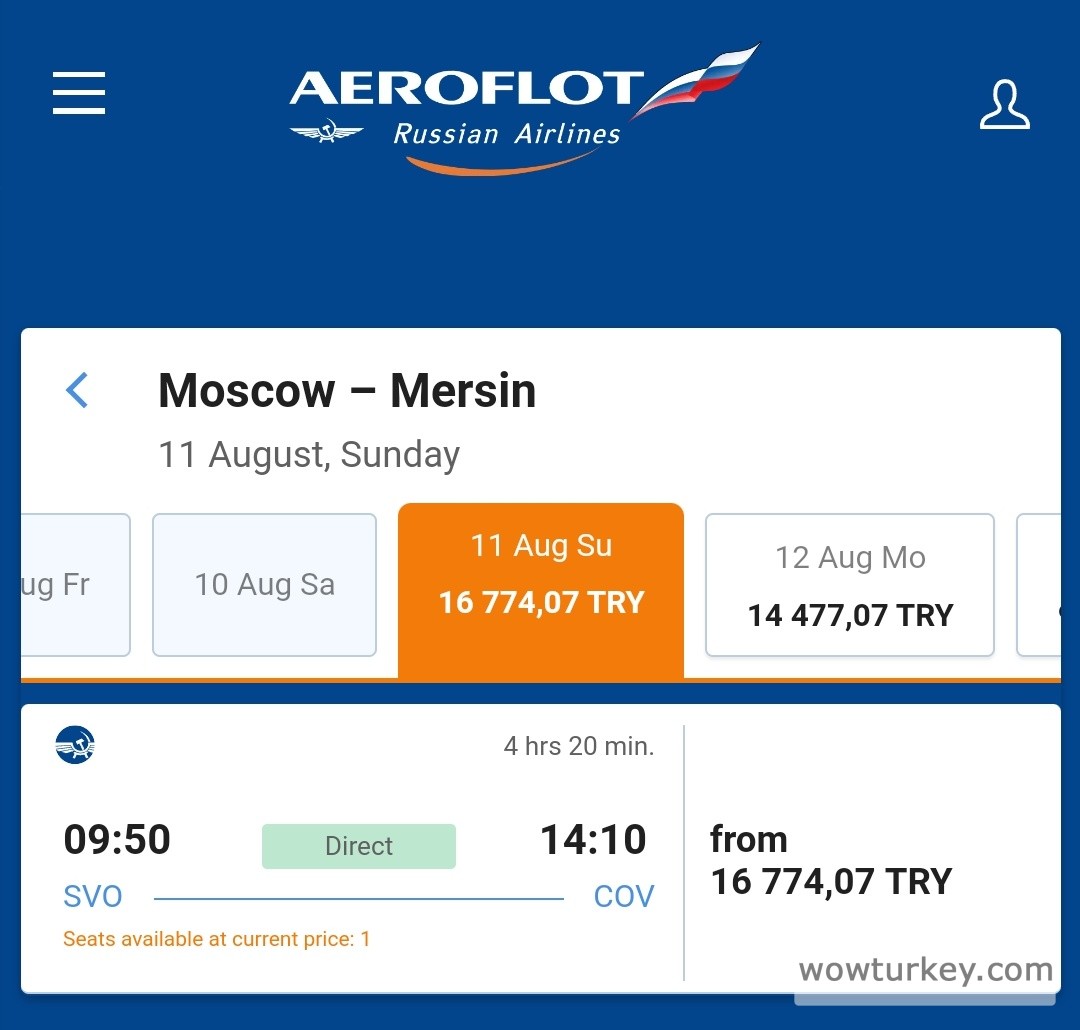Click the COV arrival airport code
Viewport: 1080px width, 1030px height.
click(x=623, y=896)
